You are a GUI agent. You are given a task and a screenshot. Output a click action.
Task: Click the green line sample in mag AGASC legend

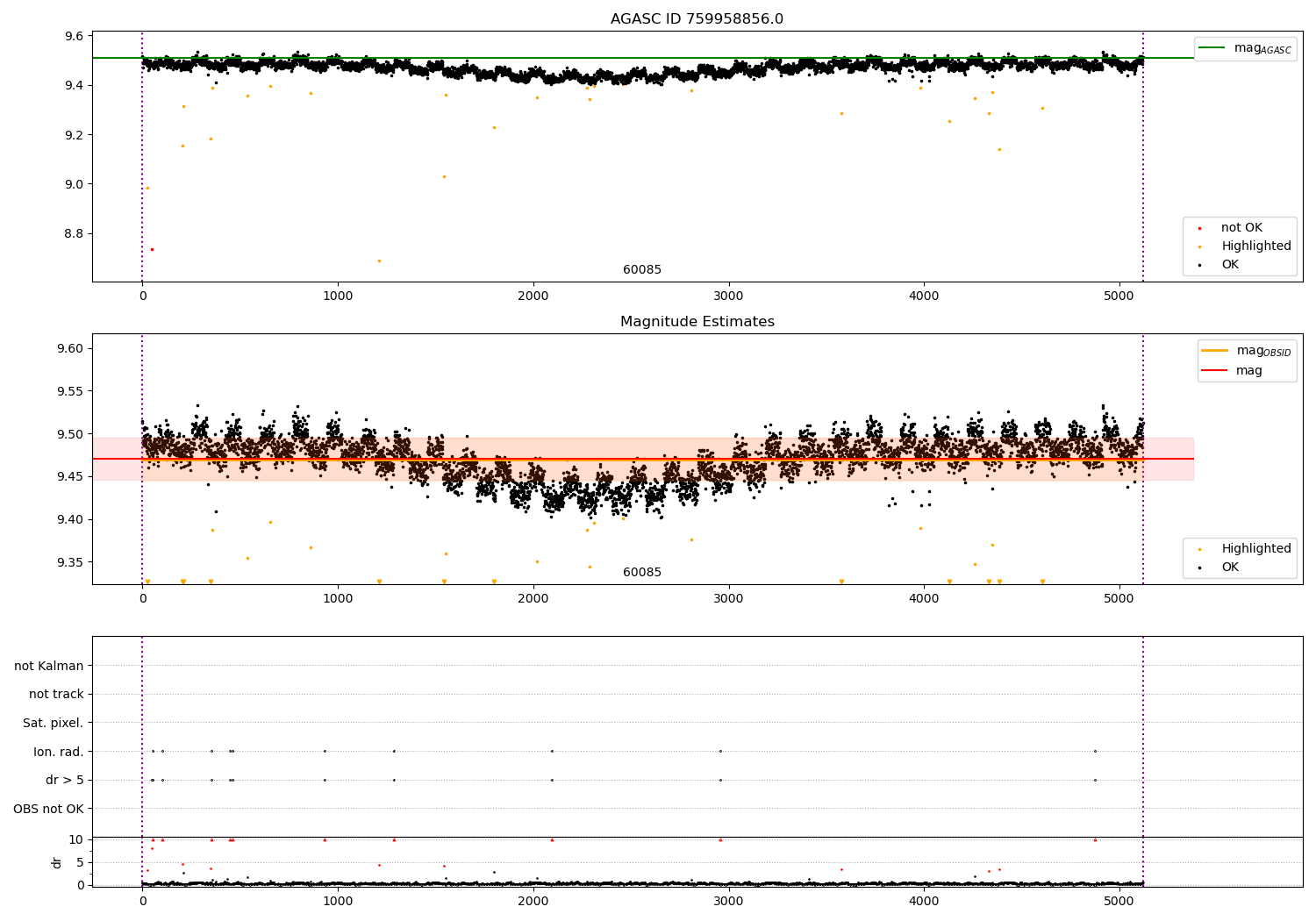[1212, 48]
